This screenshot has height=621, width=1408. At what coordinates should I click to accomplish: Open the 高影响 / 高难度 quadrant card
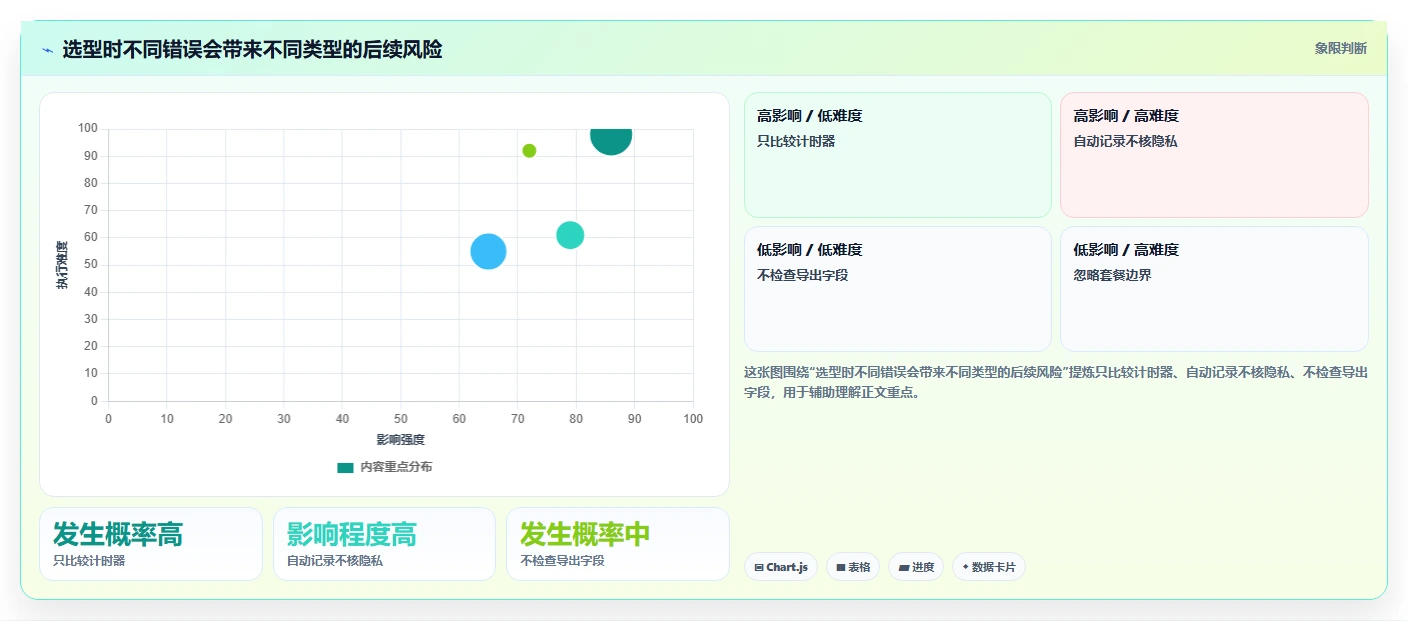[1214, 155]
